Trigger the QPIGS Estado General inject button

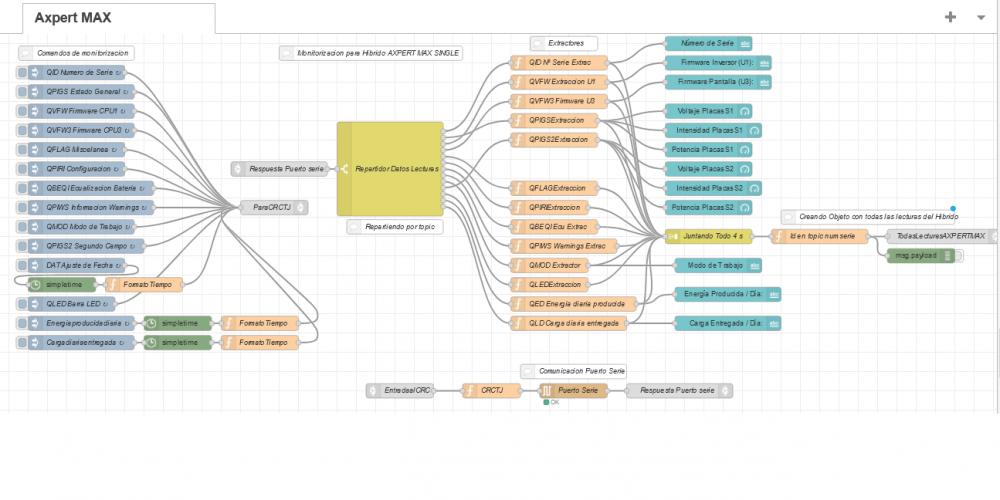coord(22,92)
